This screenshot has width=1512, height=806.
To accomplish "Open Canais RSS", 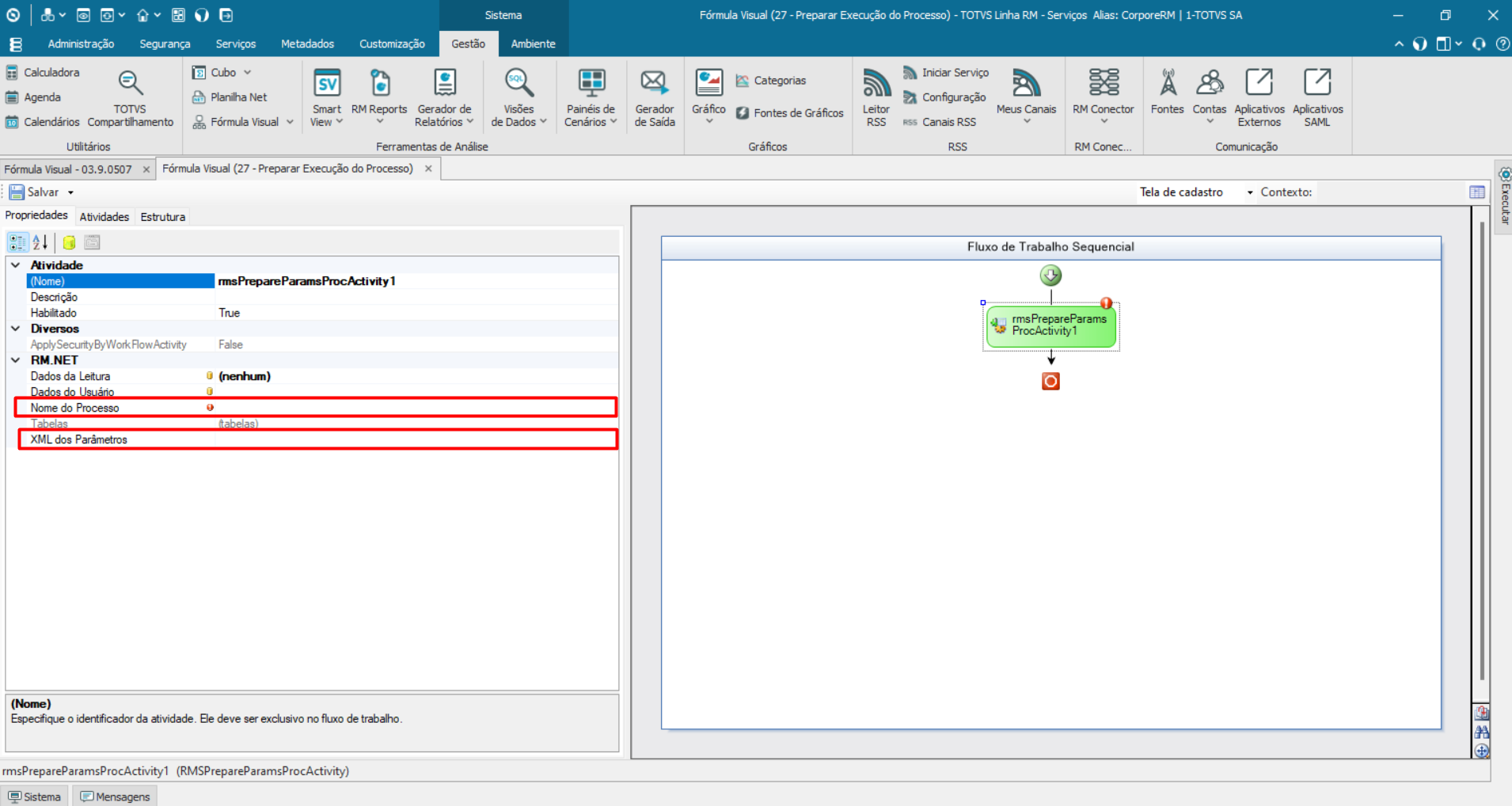I will tap(940, 122).
